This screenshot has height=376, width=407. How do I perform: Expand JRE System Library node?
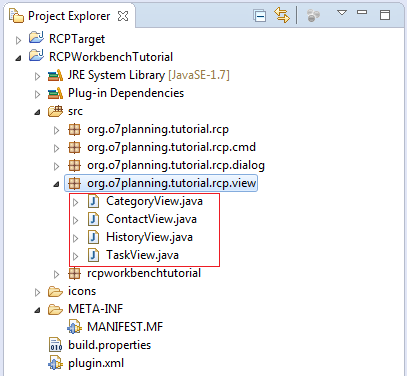[37, 76]
